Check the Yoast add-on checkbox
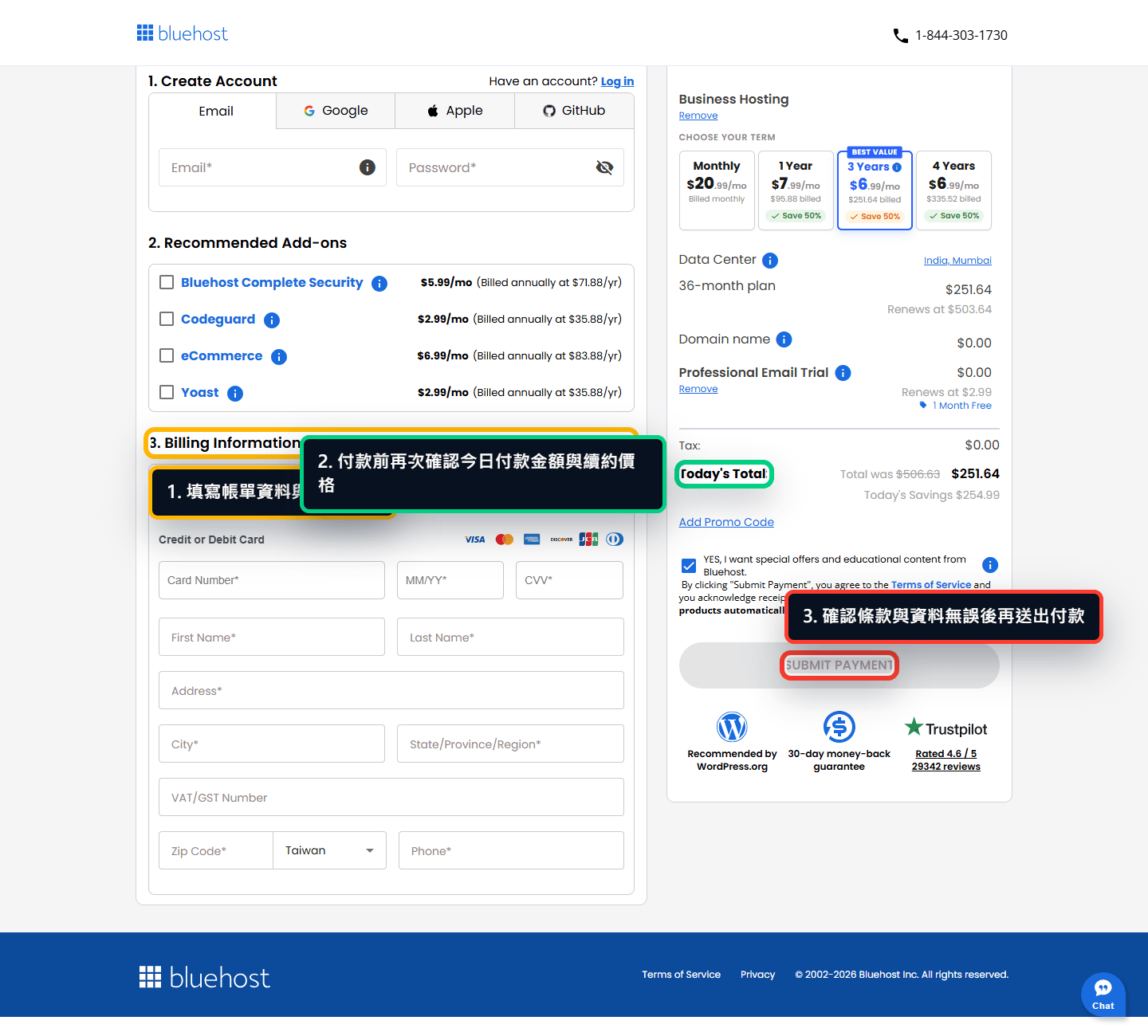 [167, 392]
